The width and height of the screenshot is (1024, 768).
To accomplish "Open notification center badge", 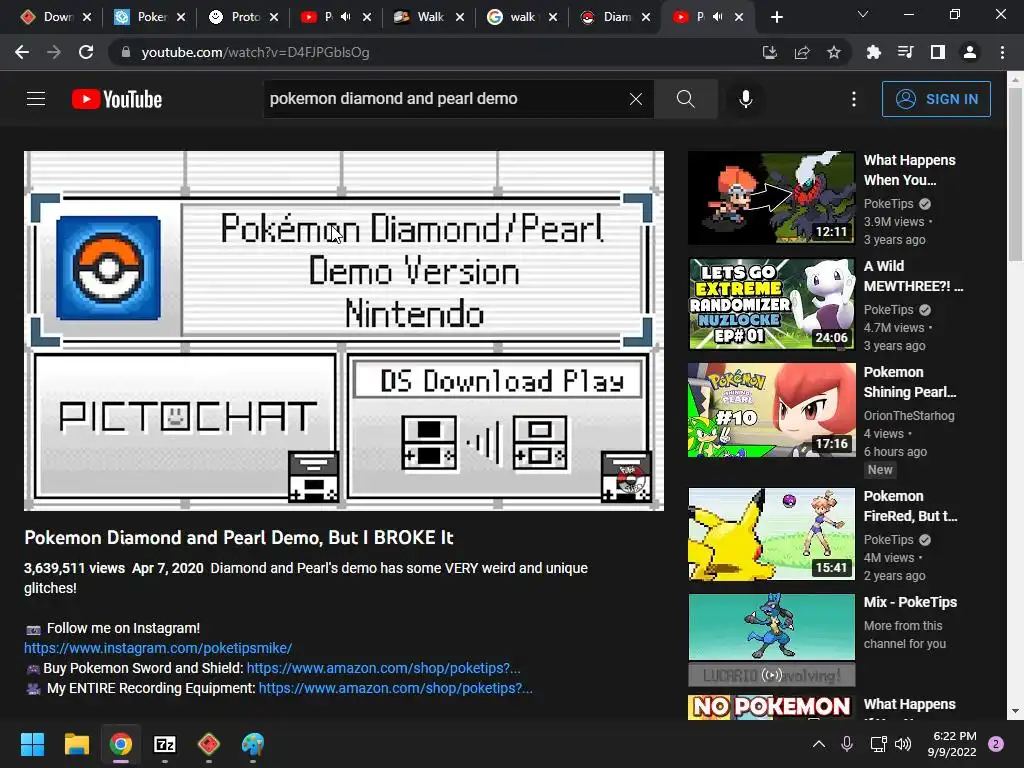I will click(996, 744).
